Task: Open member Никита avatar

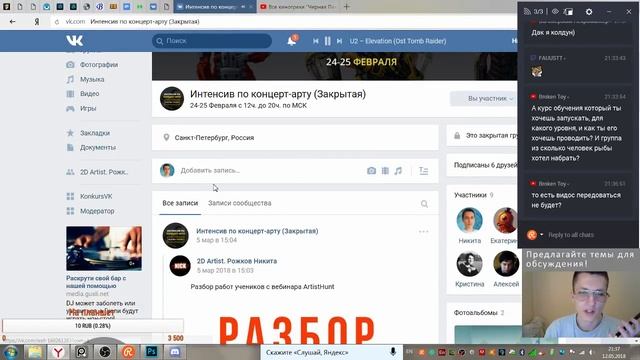Action: coord(469,220)
